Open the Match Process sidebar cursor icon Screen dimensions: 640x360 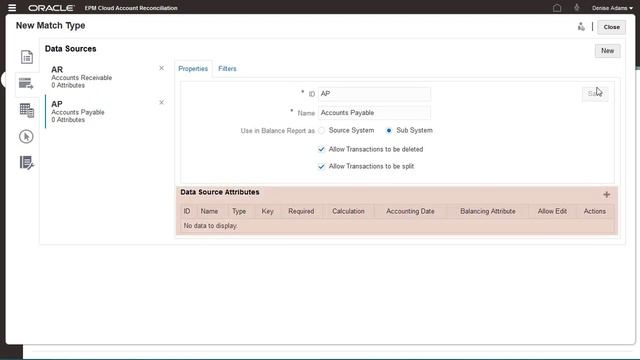(26, 136)
